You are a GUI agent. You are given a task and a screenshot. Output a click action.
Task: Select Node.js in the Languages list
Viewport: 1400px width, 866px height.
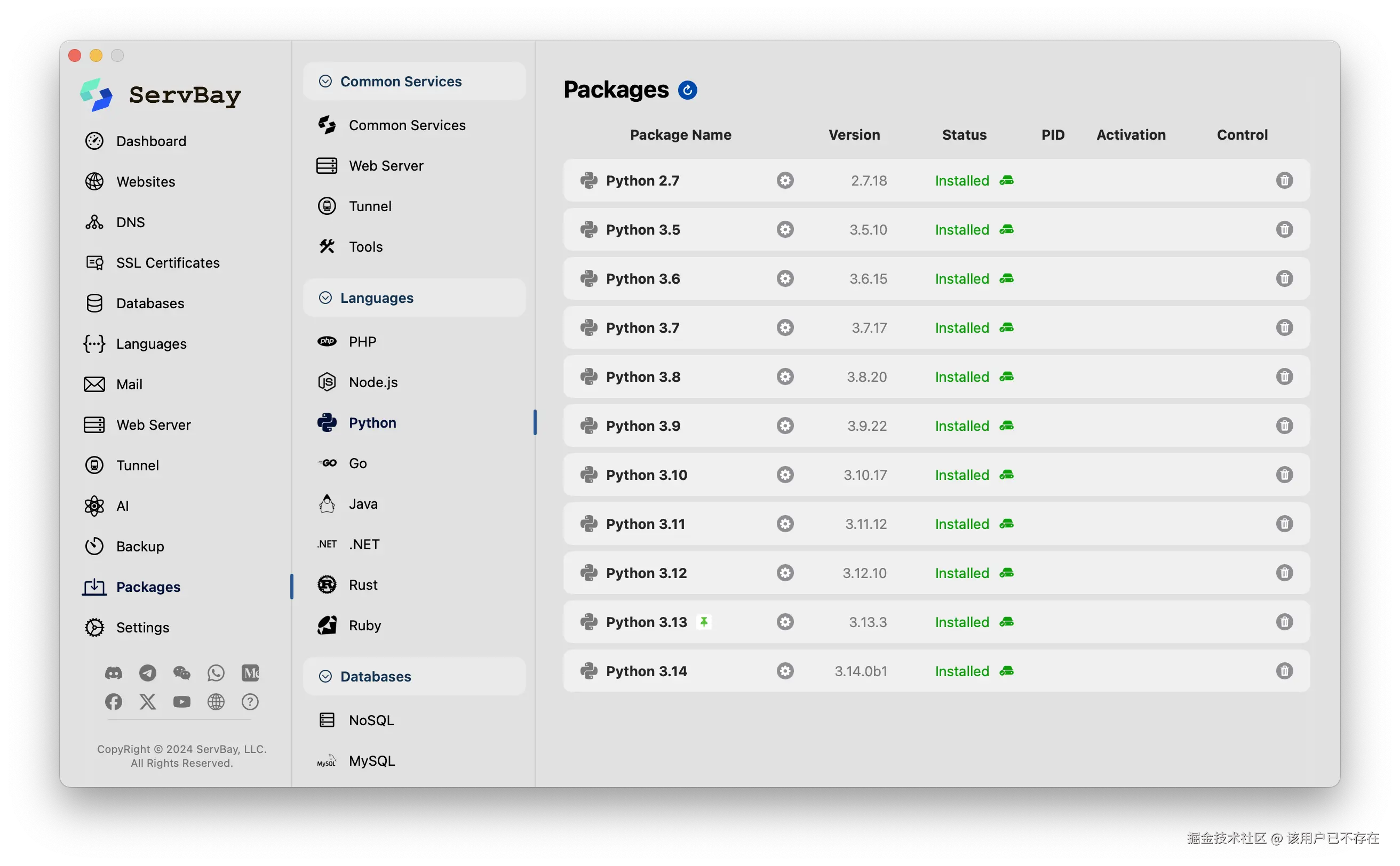point(372,382)
